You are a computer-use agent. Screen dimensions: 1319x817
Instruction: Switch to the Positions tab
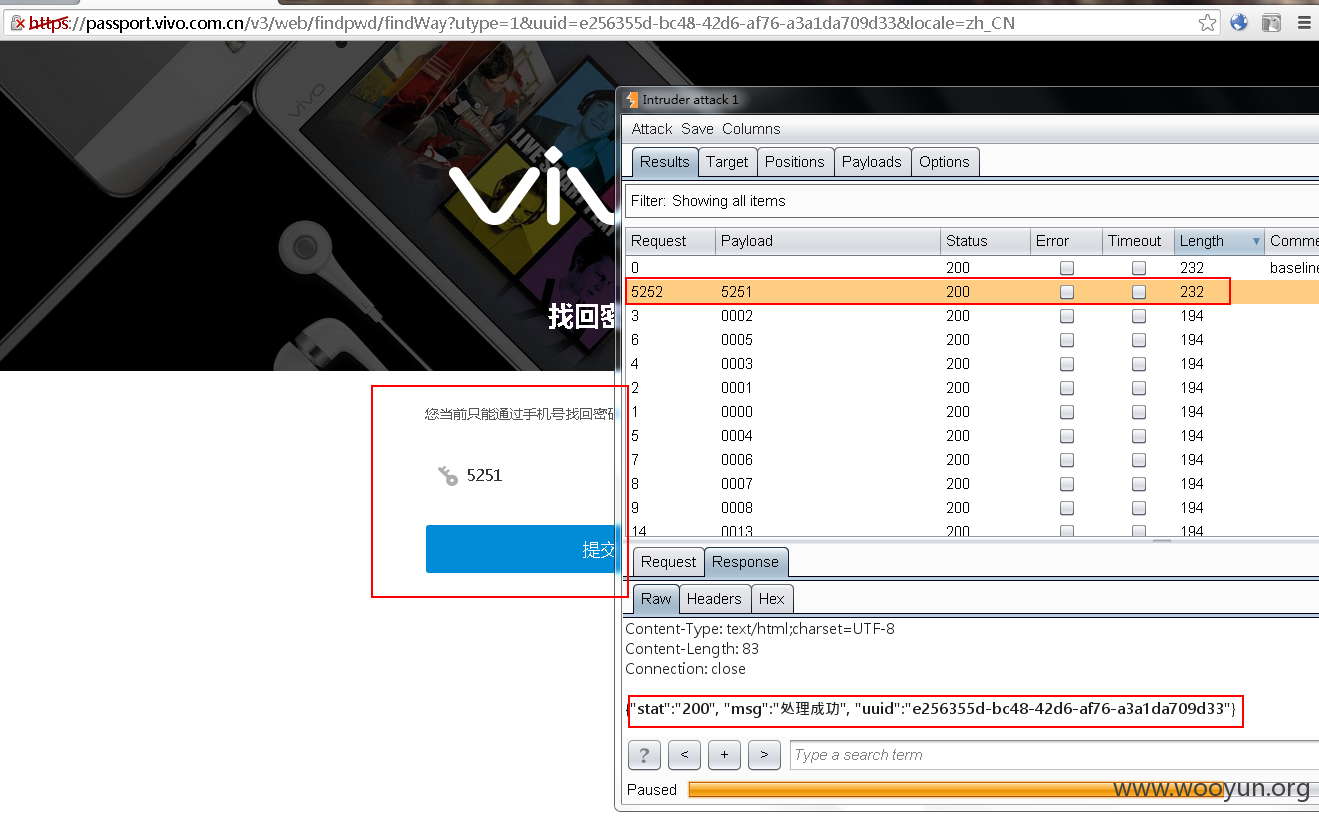point(795,162)
